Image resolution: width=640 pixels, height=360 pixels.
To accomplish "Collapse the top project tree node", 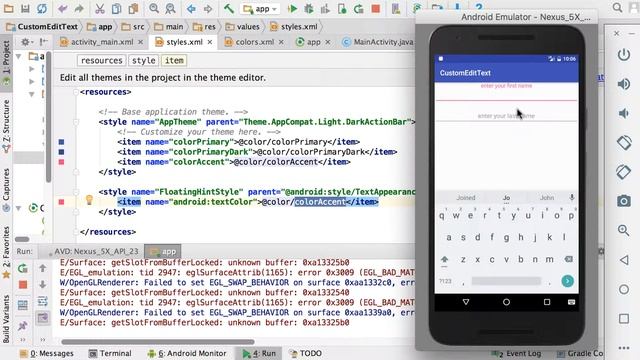I will [18, 56].
